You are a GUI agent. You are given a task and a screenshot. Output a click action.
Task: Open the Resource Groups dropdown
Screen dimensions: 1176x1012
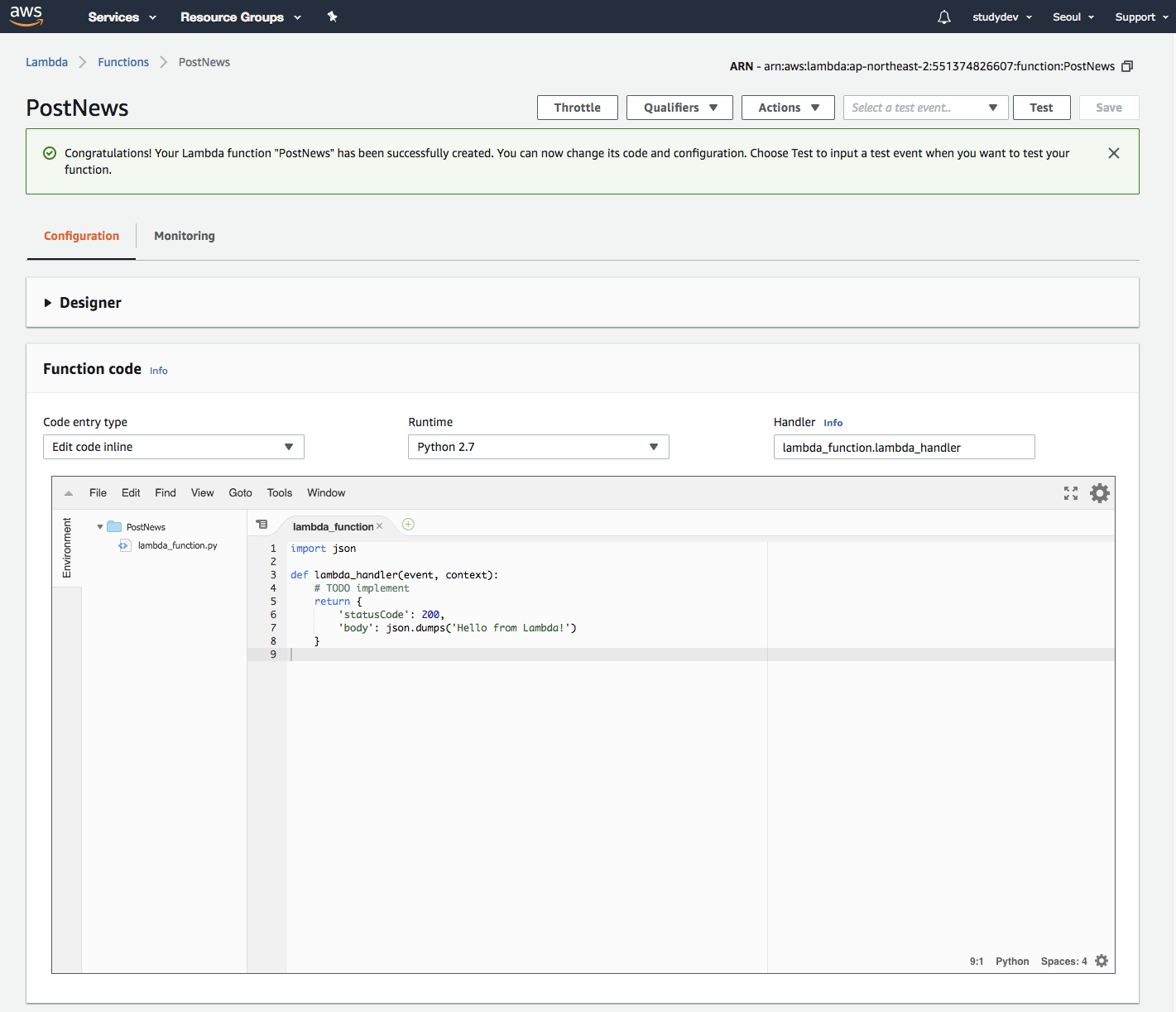[241, 17]
